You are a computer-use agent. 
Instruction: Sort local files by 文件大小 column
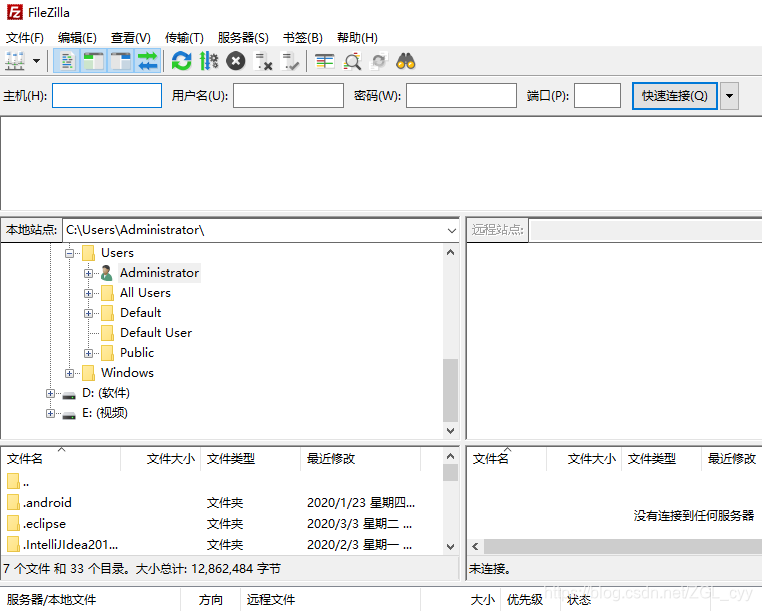point(160,458)
